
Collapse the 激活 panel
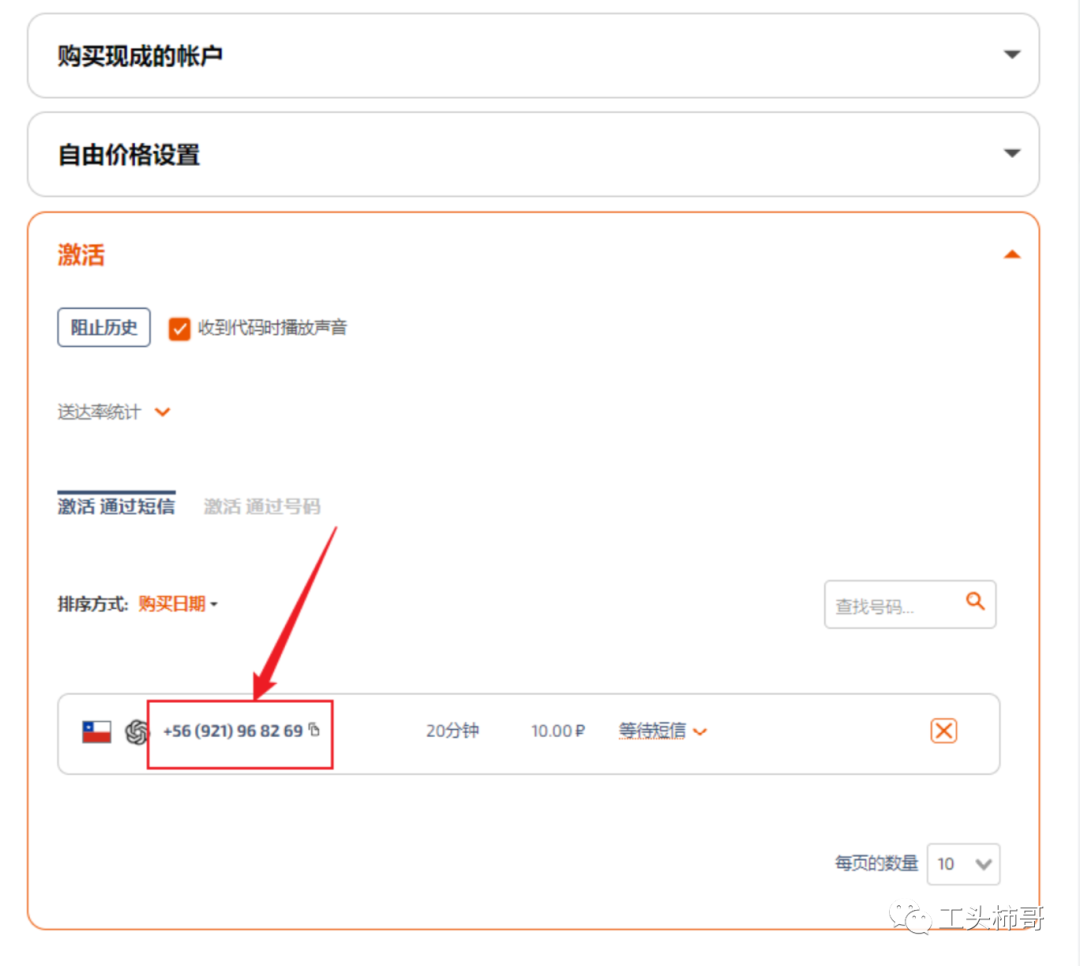pos(1012,255)
